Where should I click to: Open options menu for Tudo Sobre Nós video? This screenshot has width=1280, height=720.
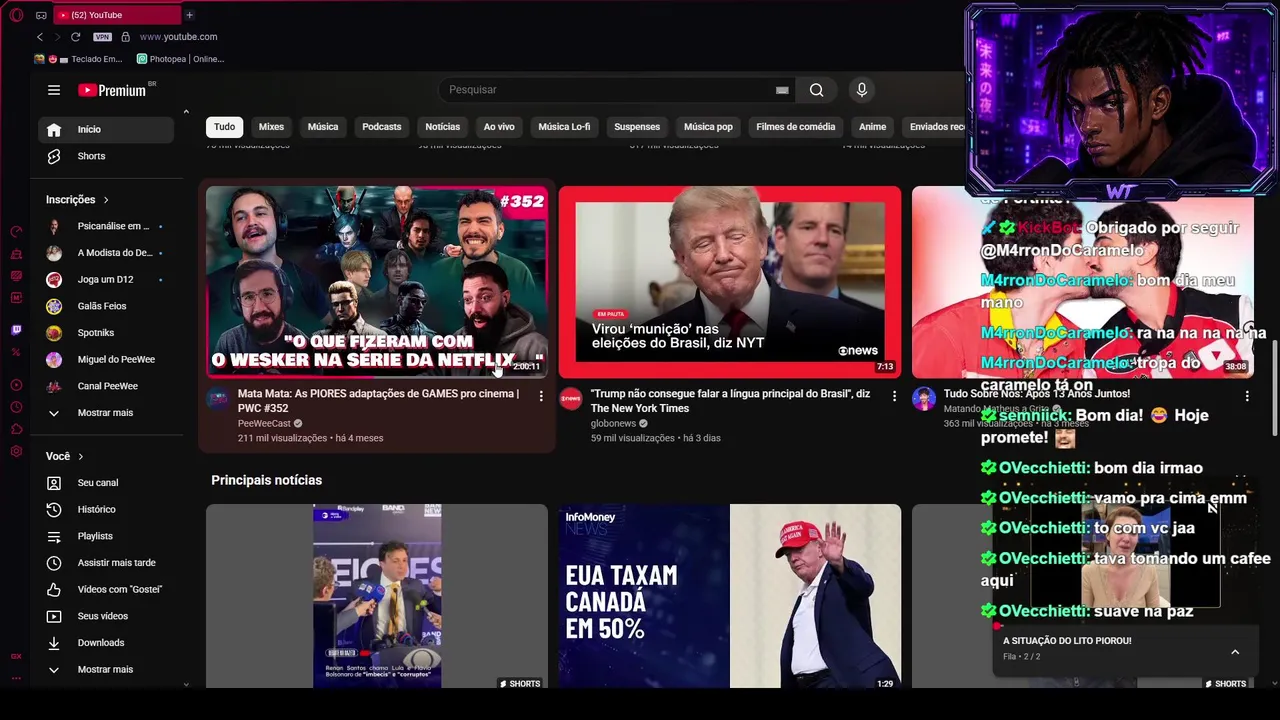coord(1247,397)
